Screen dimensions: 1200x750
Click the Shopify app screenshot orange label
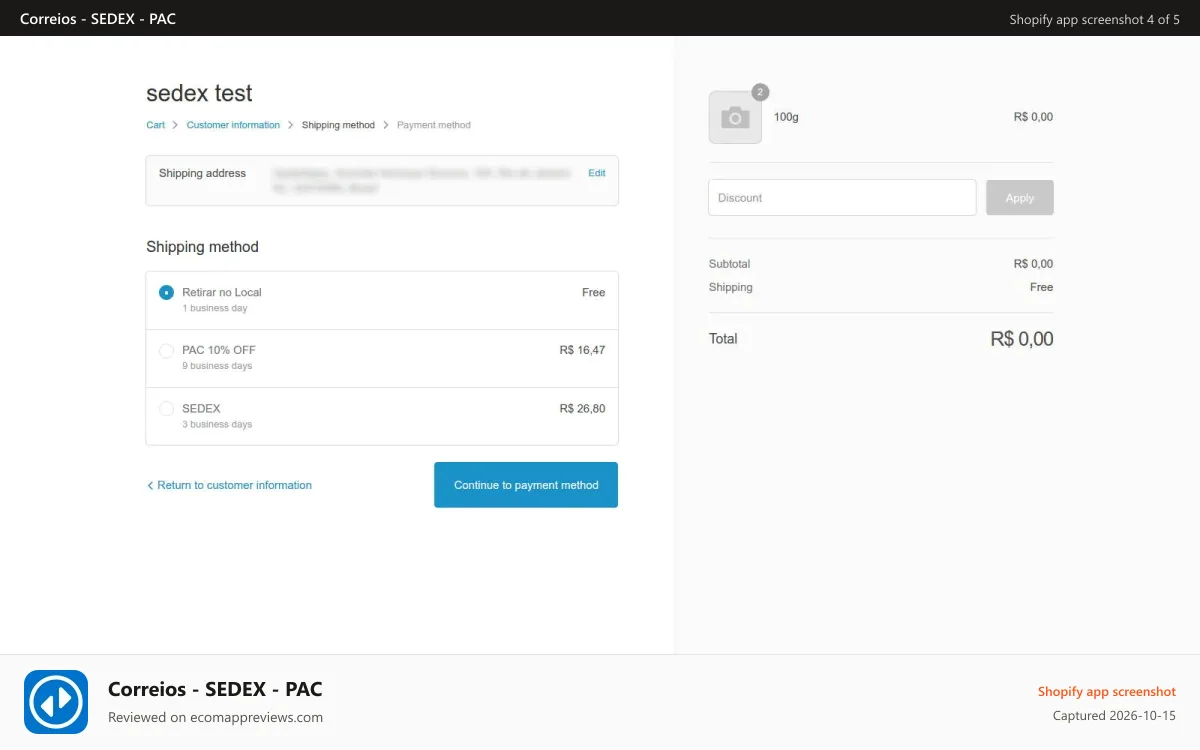[x=1106, y=692]
